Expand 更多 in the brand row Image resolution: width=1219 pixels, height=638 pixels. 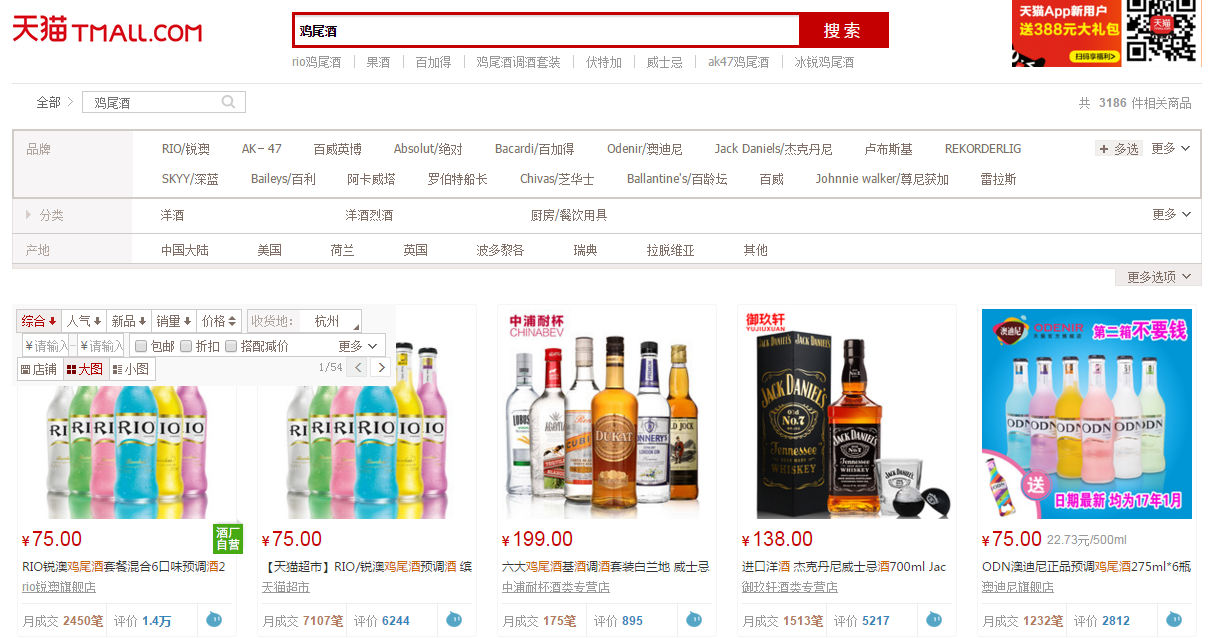pos(1170,149)
